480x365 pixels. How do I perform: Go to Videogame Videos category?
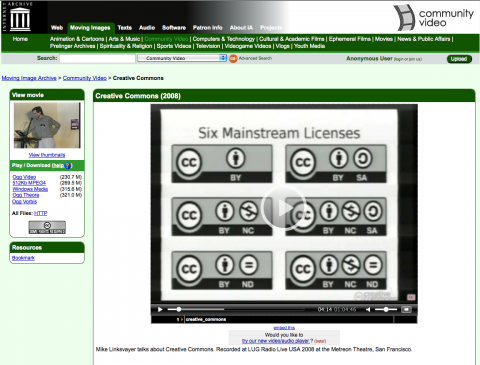click(248, 46)
